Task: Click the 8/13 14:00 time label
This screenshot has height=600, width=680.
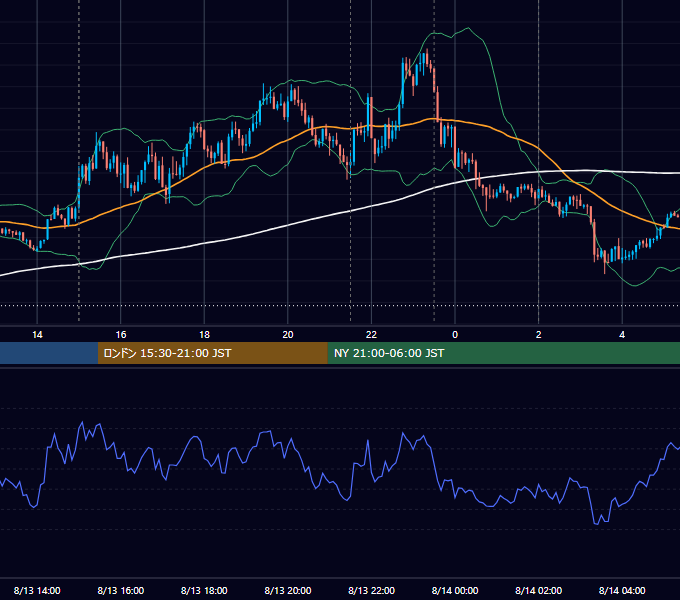Action: [x=37, y=590]
